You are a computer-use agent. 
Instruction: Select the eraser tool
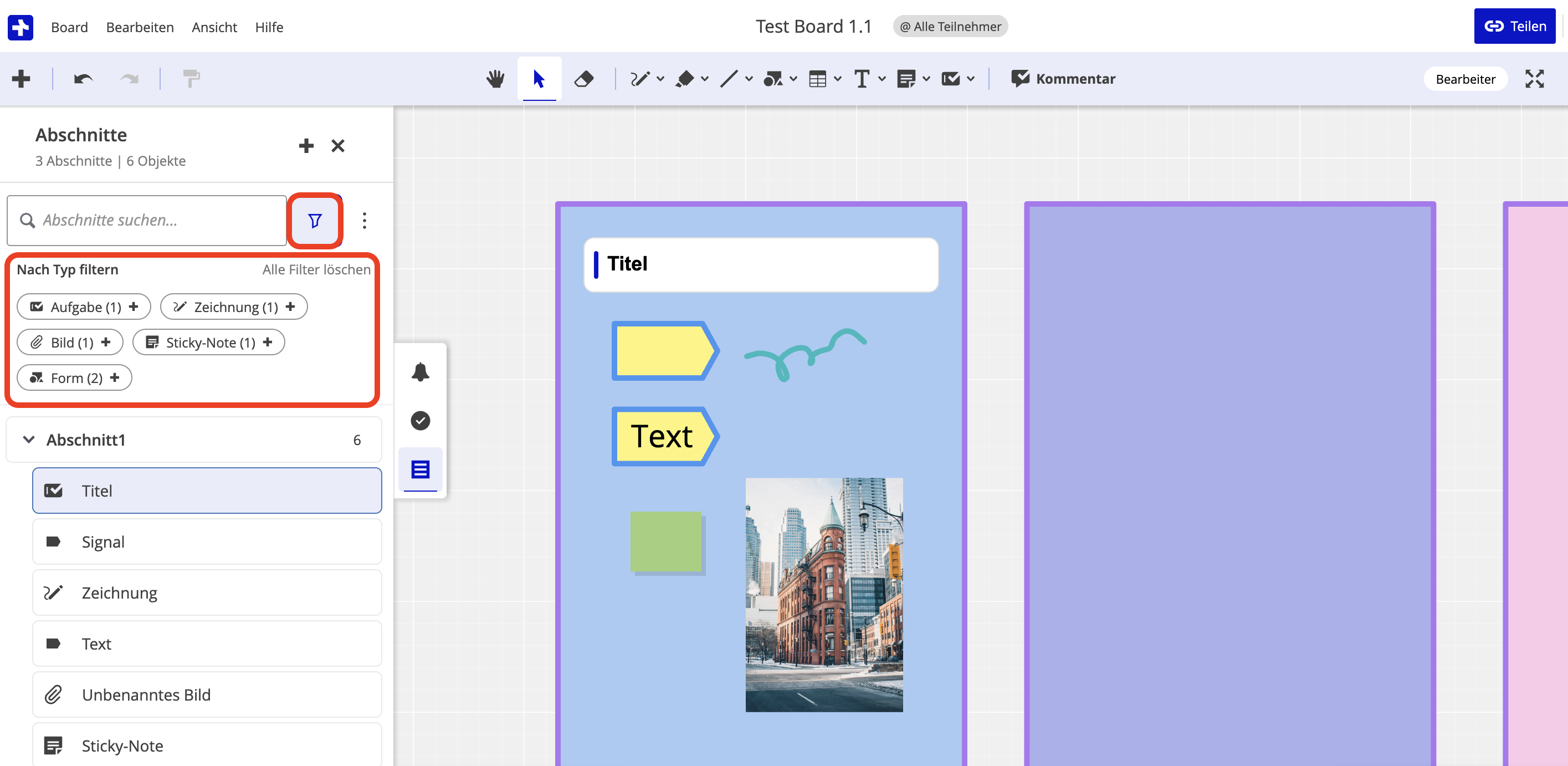point(584,79)
